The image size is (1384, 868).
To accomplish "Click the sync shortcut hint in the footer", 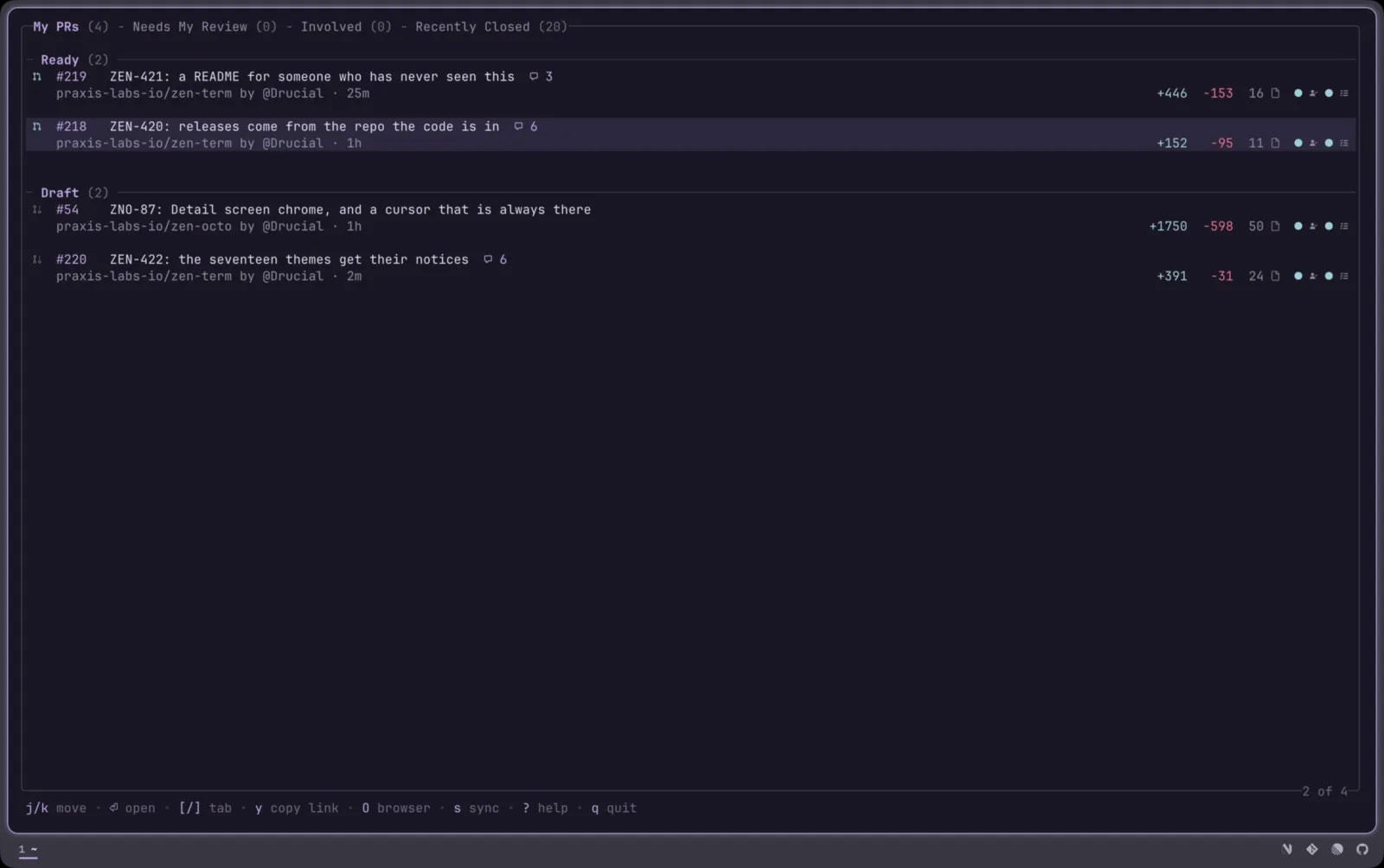I will click(477, 808).
